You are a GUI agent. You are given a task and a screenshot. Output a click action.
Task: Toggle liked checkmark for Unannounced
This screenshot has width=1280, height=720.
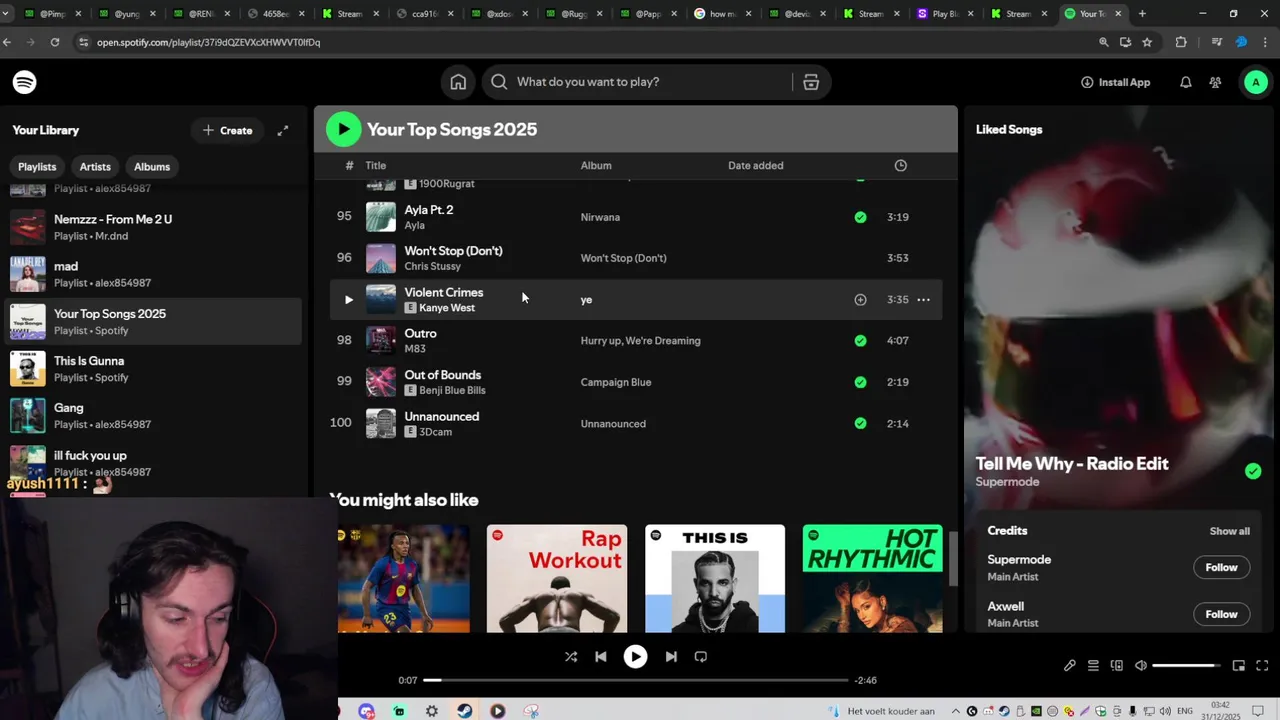tap(860, 424)
